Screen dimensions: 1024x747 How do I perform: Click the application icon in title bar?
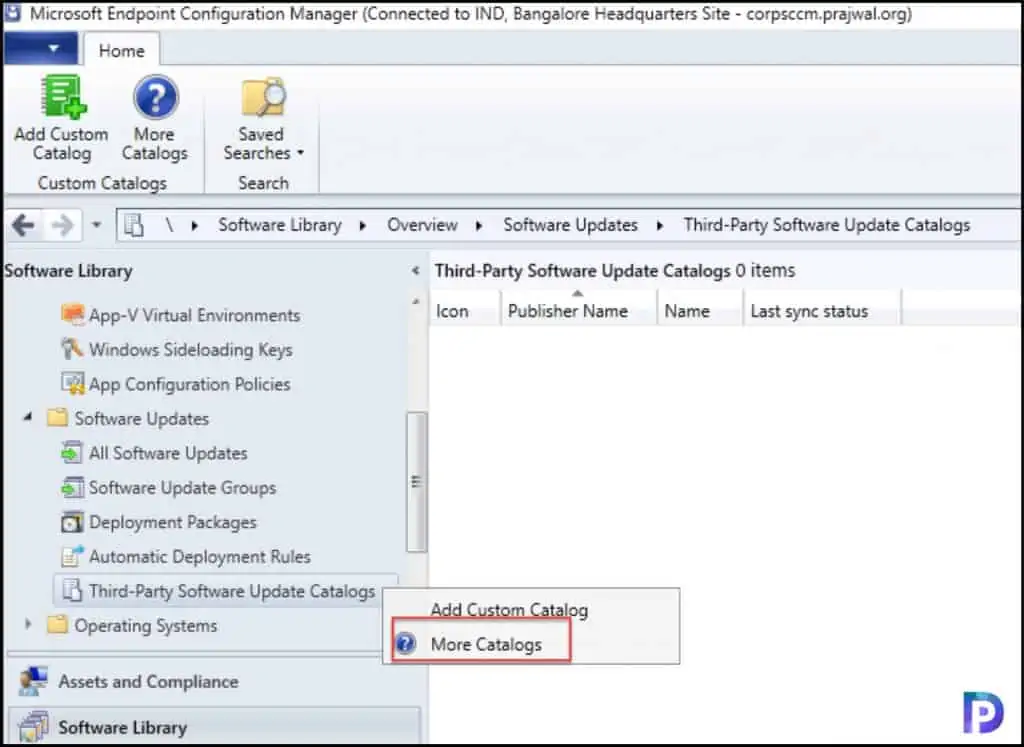12,12
